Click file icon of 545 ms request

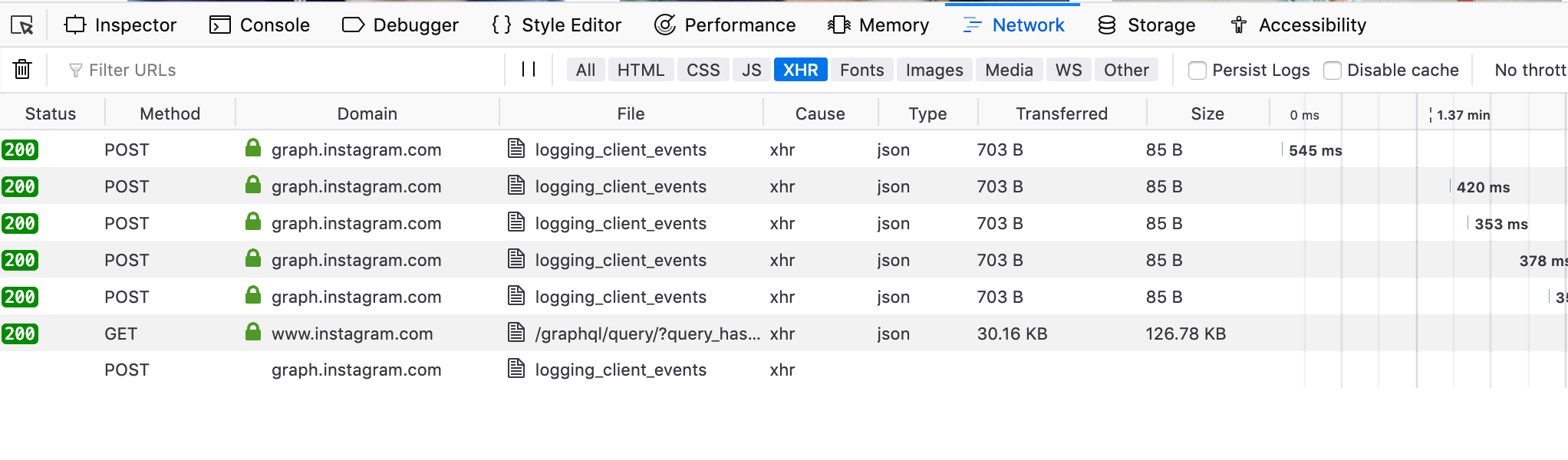click(x=516, y=149)
